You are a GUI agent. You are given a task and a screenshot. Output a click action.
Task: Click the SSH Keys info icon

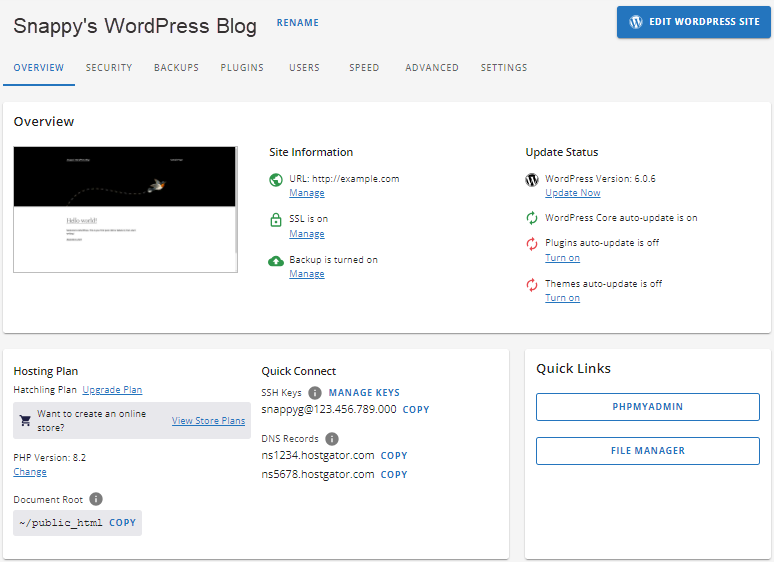(315, 393)
